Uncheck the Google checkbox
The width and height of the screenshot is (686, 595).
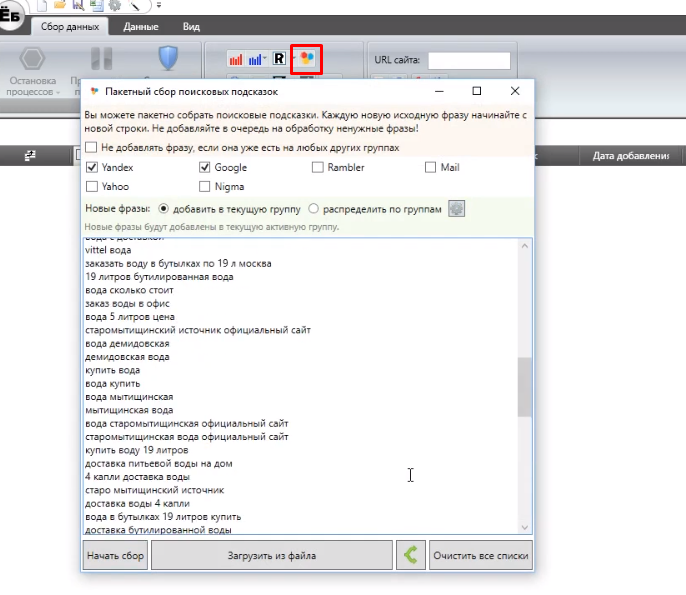(x=204, y=167)
